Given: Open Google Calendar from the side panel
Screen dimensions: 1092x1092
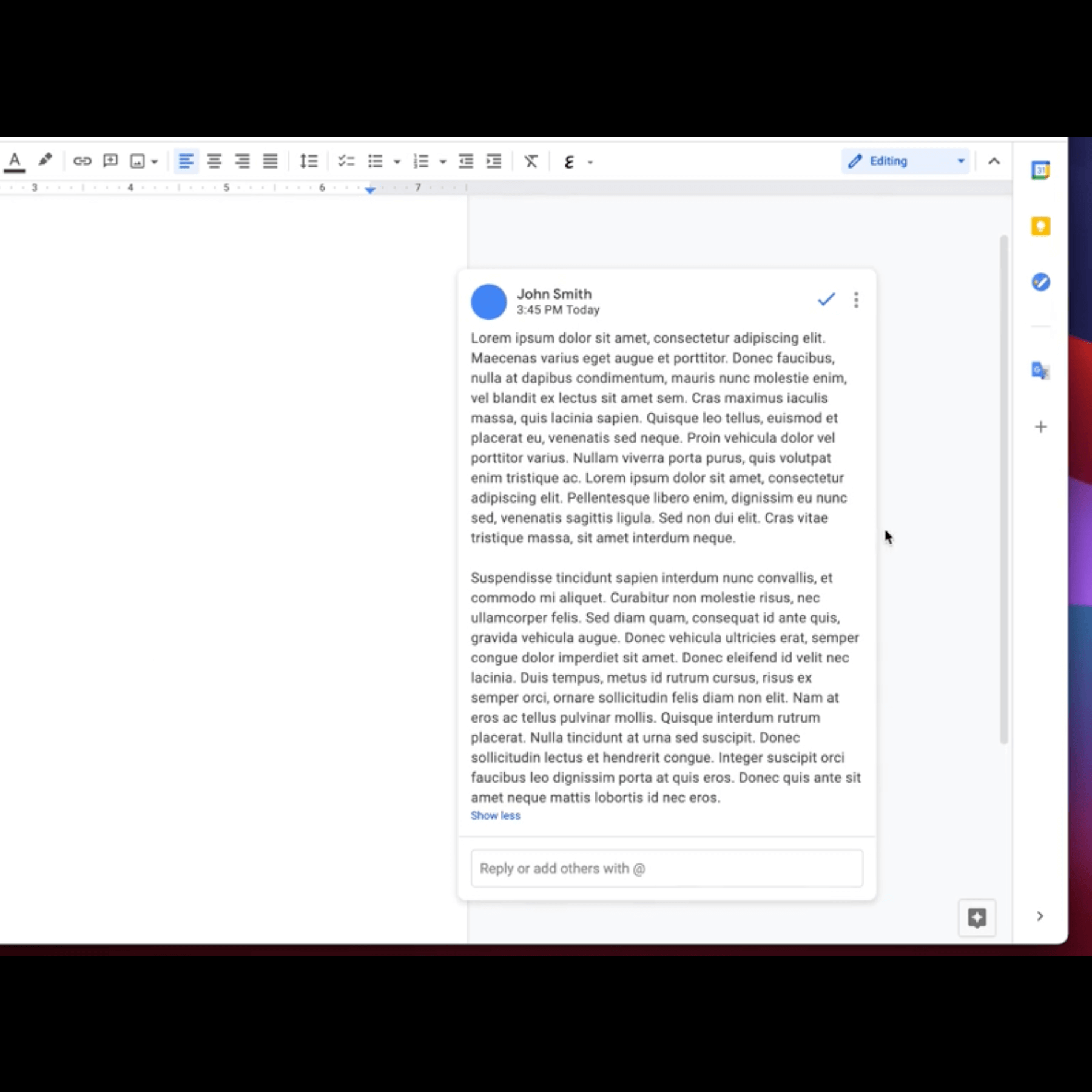Looking at the screenshot, I should pyautogui.click(x=1040, y=170).
